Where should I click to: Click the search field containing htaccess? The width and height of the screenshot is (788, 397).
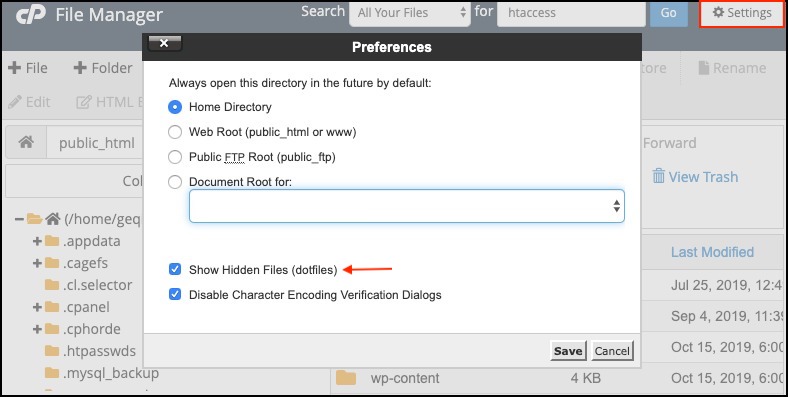click(x=571, y=13)
